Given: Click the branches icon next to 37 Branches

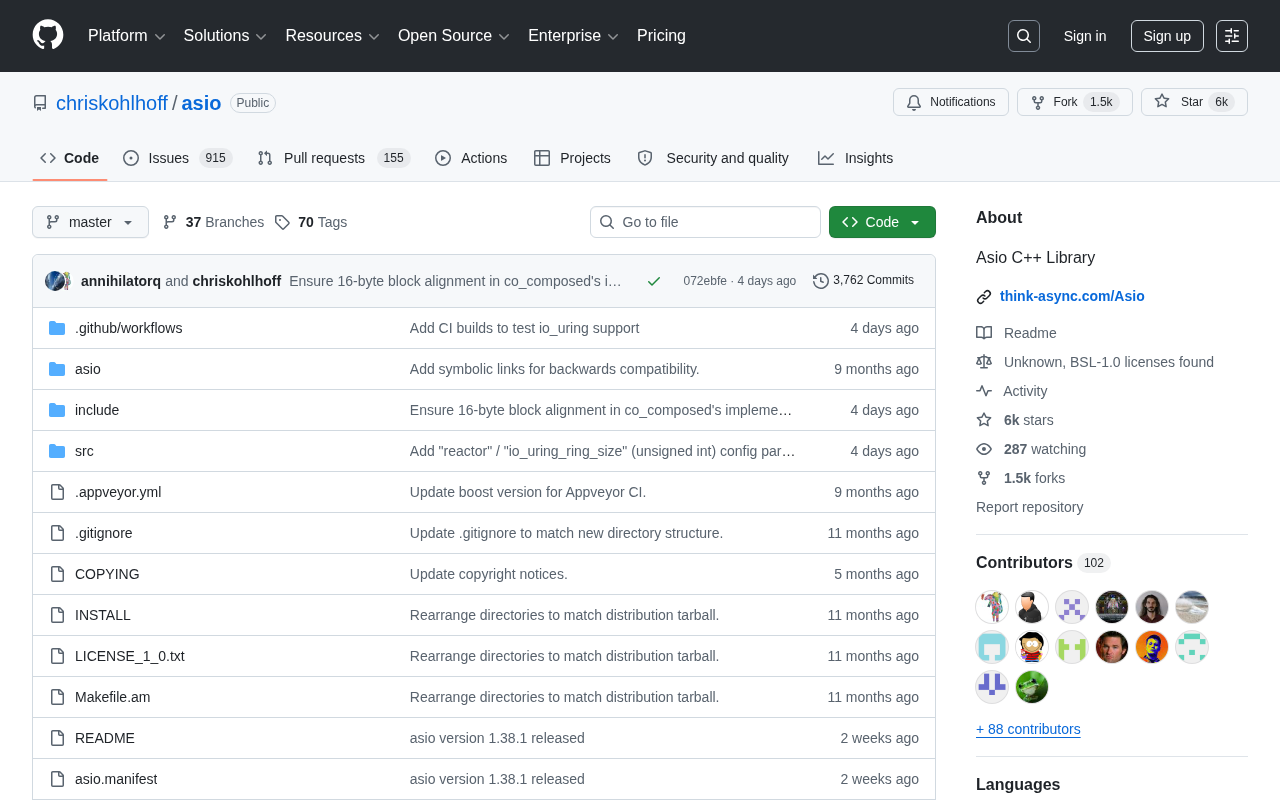Looking at the screenshot, I should click(170, 222).
